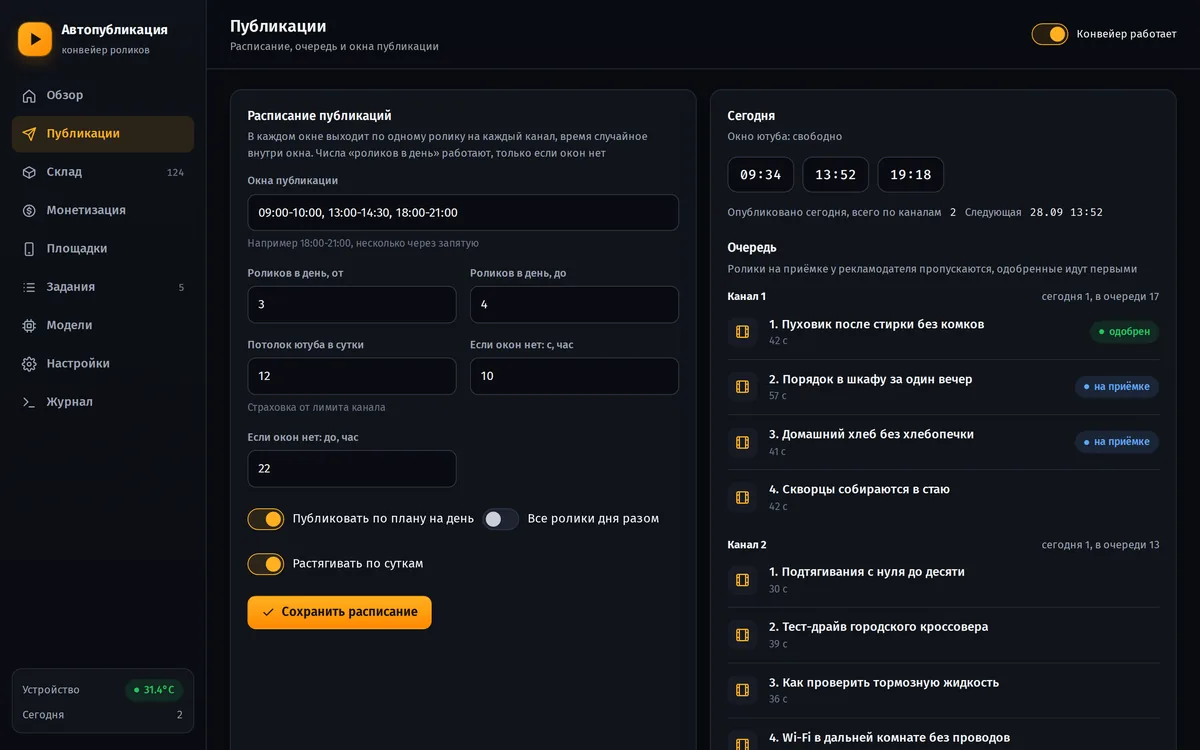
Task: Click film icon of Пуховик после стирки
Action: pos(742,332)
